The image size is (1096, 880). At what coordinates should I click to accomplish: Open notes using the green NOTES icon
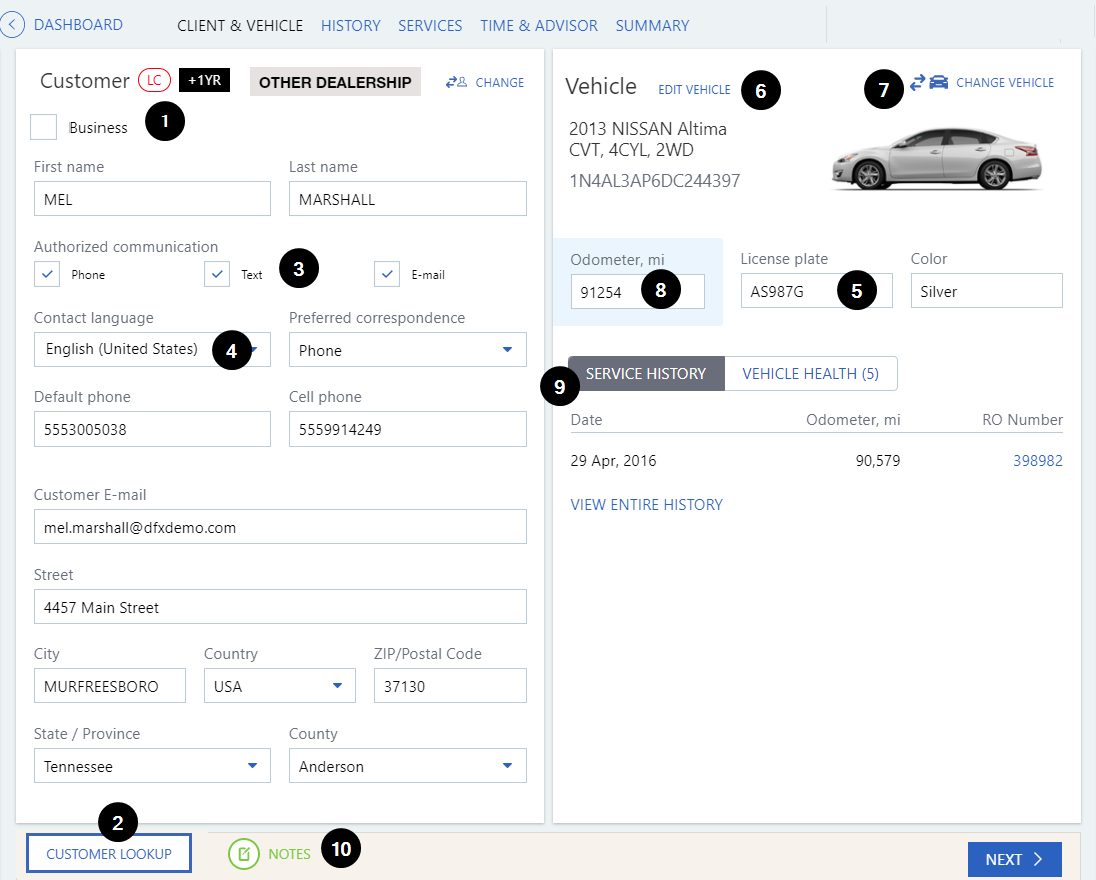(x=244, y=853)
